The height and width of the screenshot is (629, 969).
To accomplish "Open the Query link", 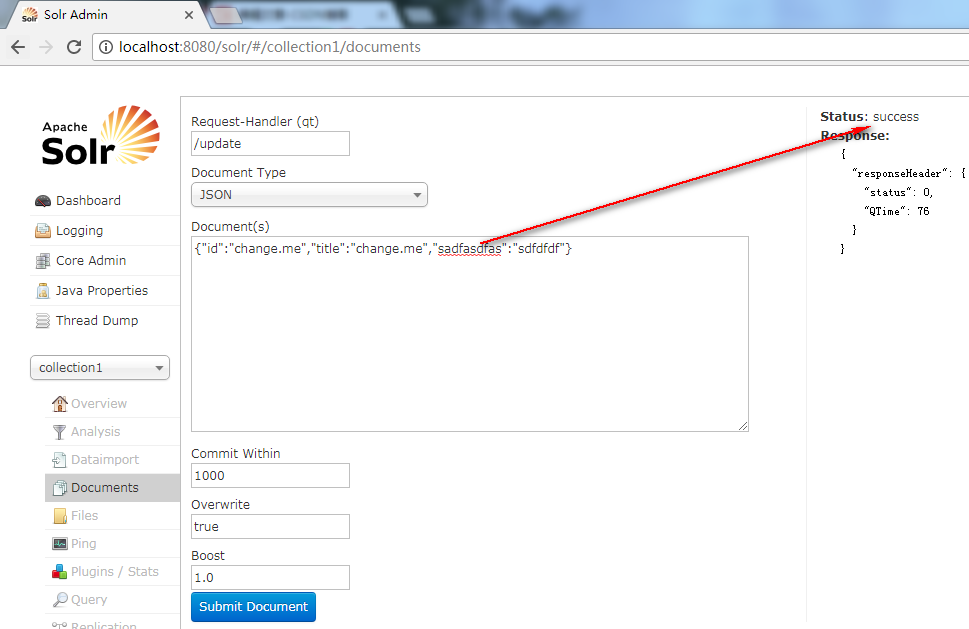I will click(x=89, y=599).
